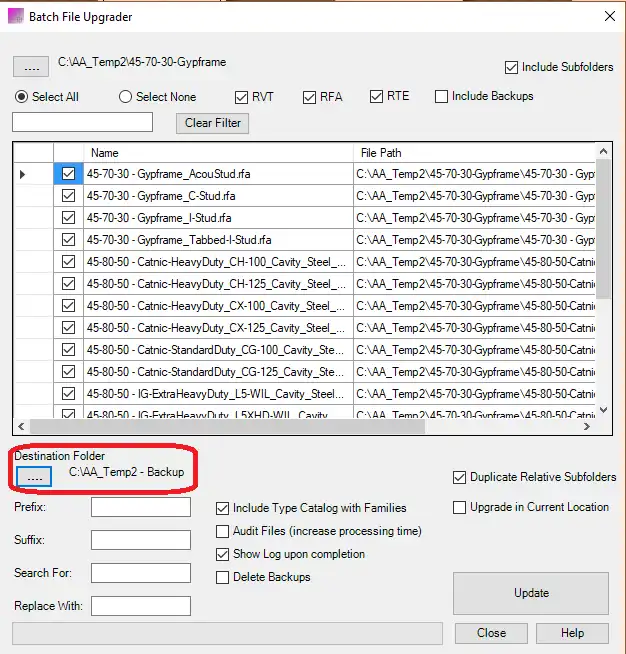626x654 pixels.
Task: Uncheck the Gypframe_AcouStud.rfa row checkbox
Action: click(x=68, y=174)
